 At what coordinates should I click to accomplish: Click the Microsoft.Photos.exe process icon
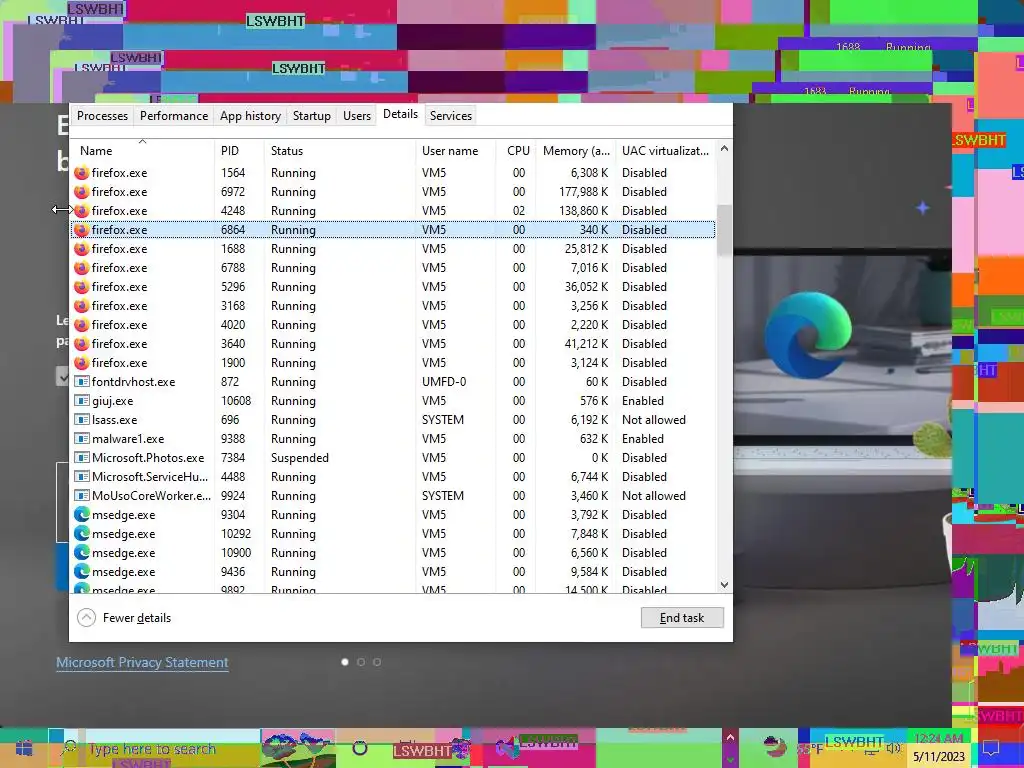tap(82, 457)
